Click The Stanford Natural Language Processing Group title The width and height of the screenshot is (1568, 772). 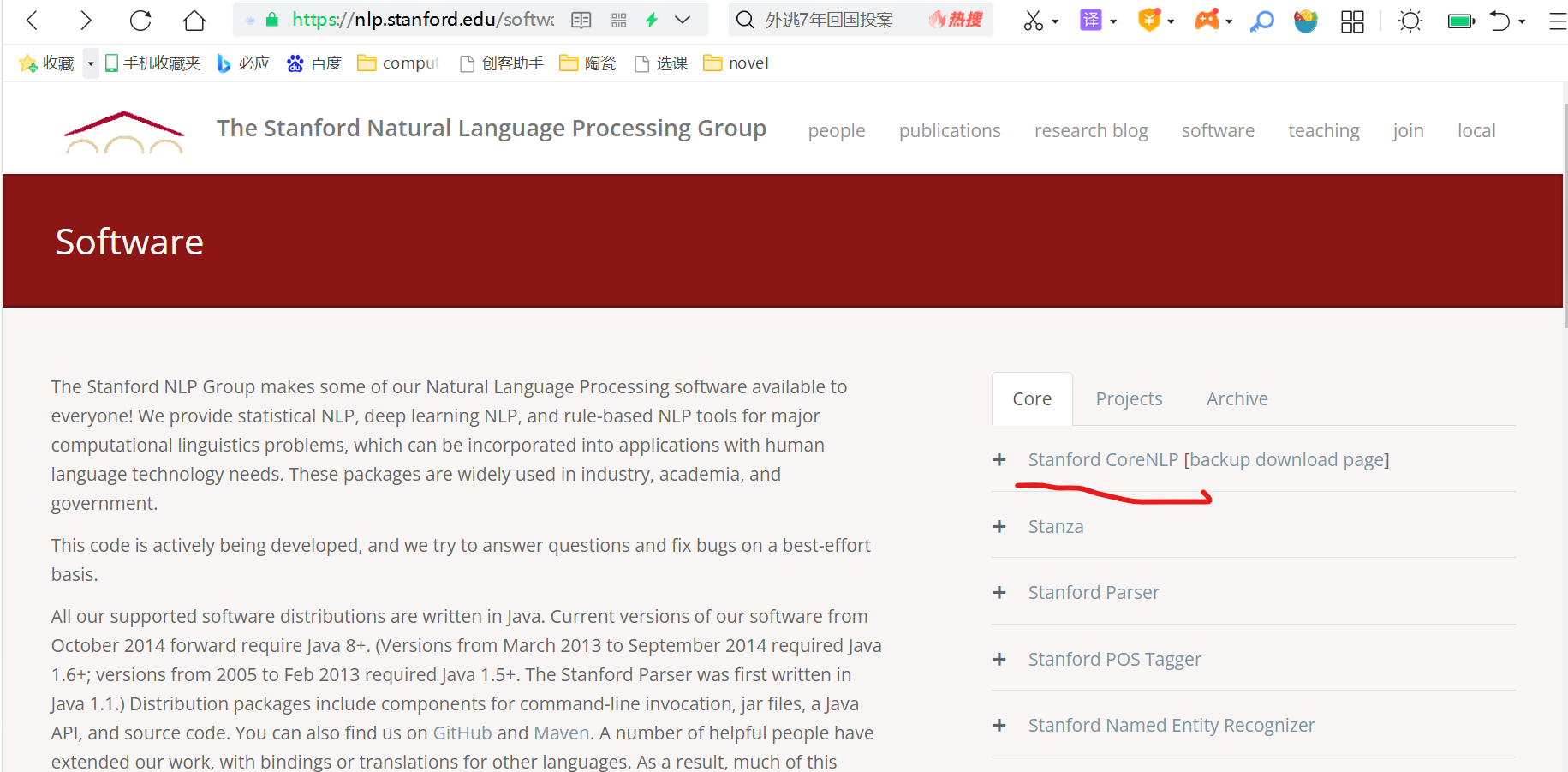492,129
